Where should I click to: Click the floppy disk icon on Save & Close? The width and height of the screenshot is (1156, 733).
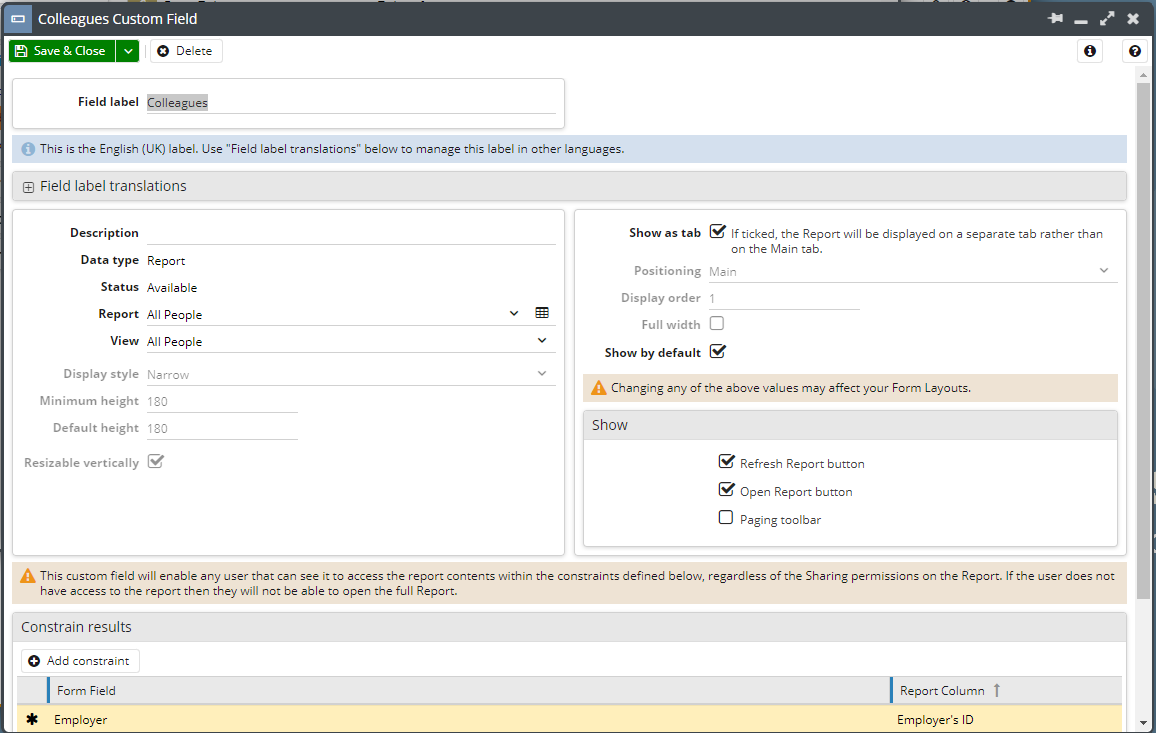tap(23, 50)
